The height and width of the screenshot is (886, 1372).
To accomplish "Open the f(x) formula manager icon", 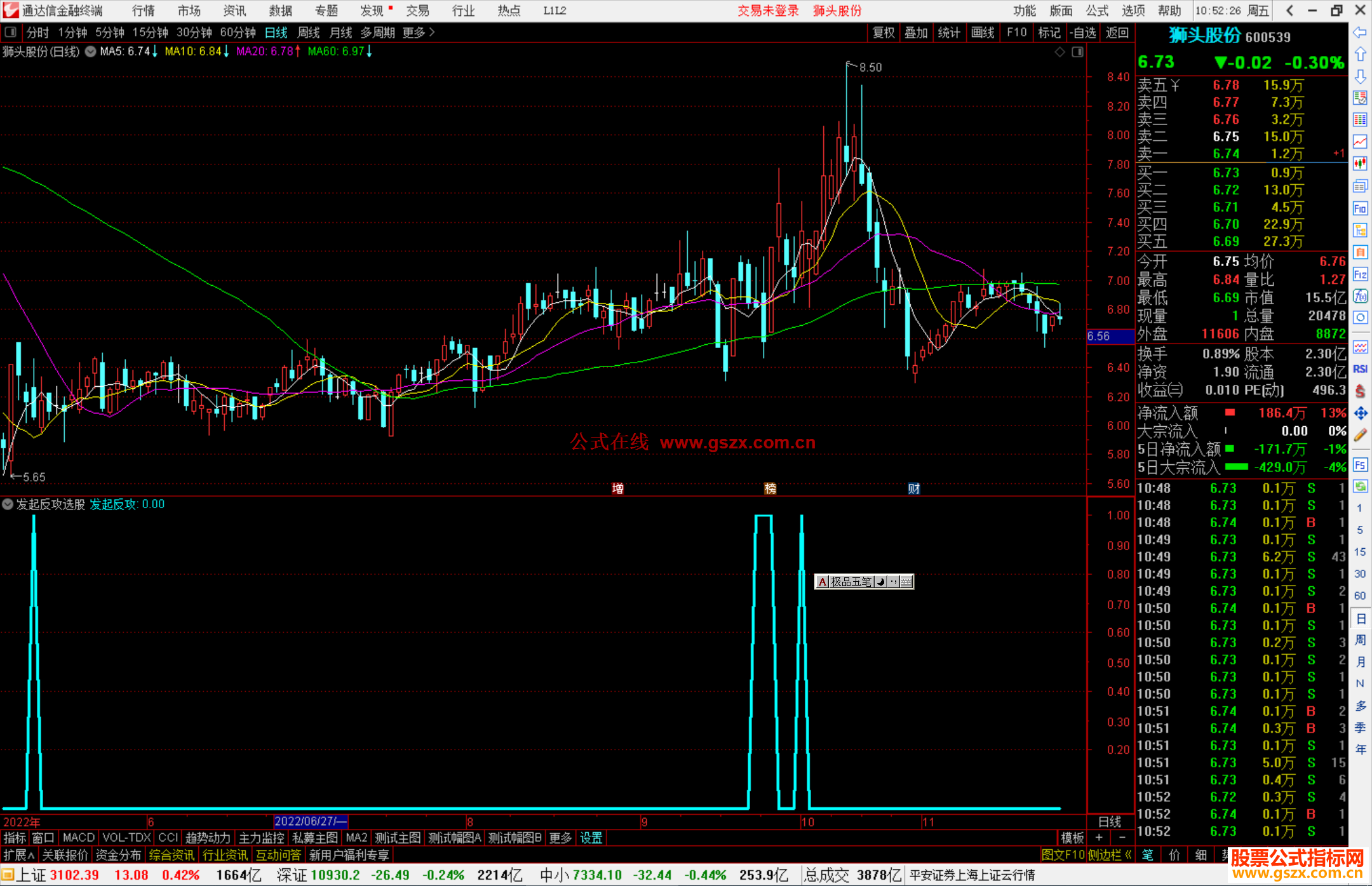I will (1360, 296).
